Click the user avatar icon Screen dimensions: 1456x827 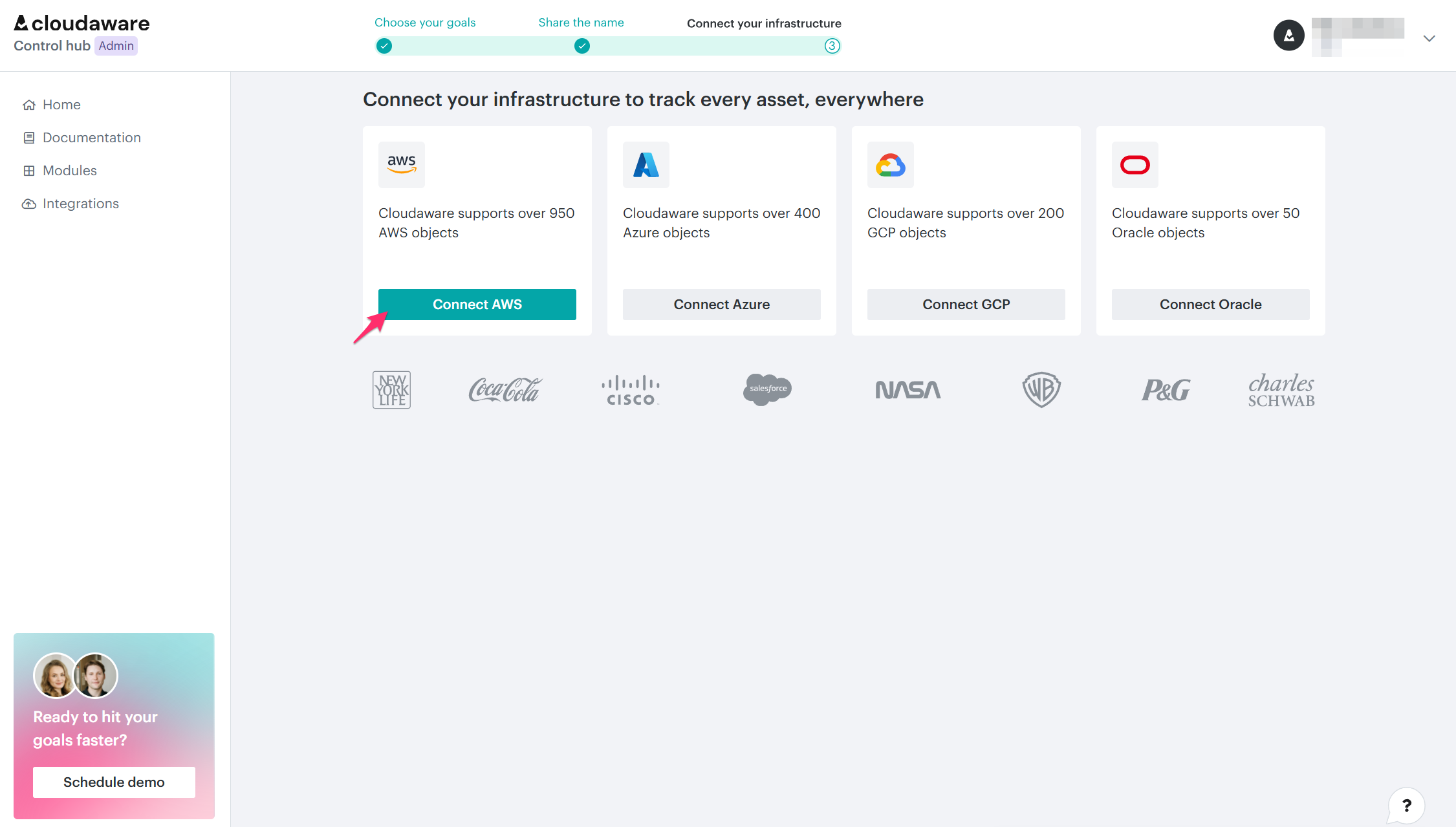[1288, 36]
